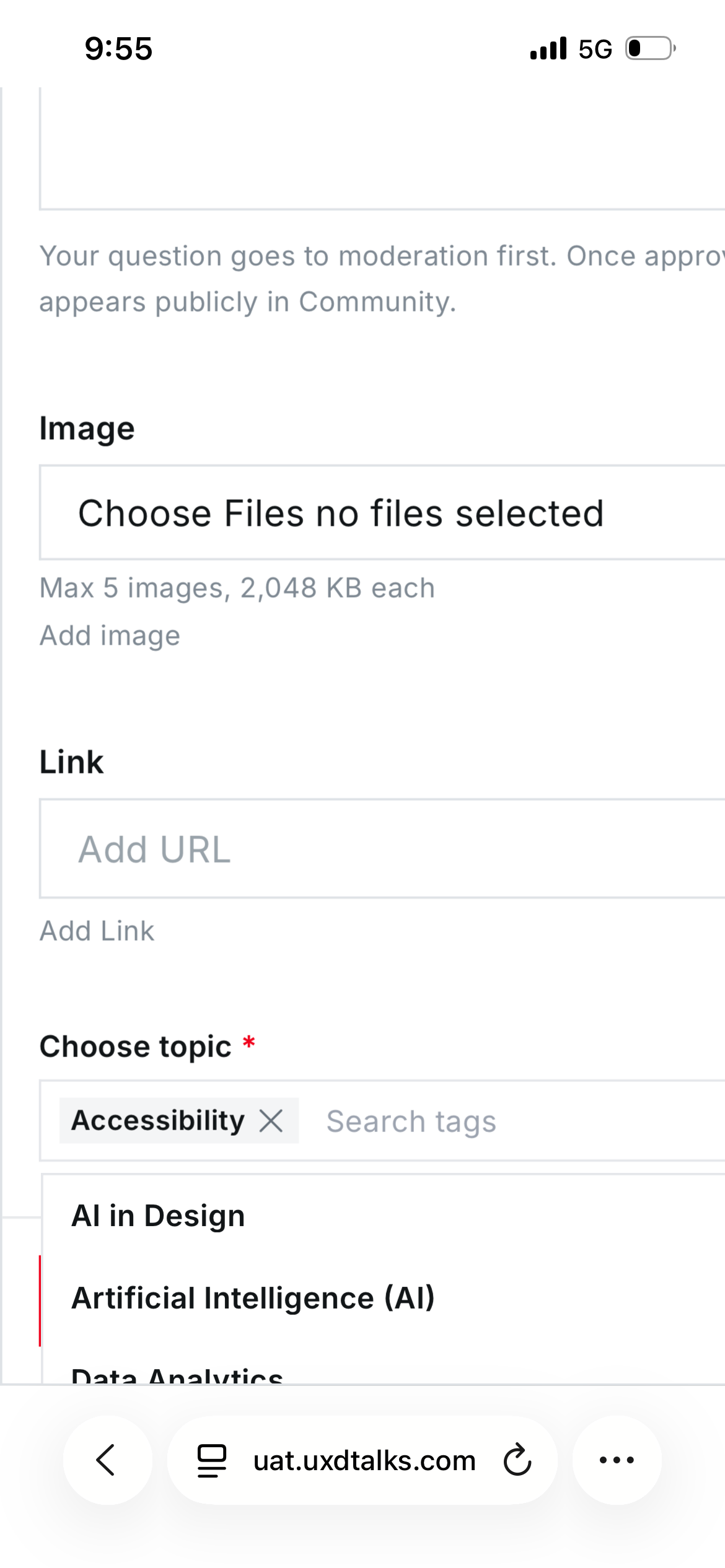Image resolution: width=725 pixels, height=1568 pixels.
Task: Reload the page with the refresh icon
Action: [517, 1460]
